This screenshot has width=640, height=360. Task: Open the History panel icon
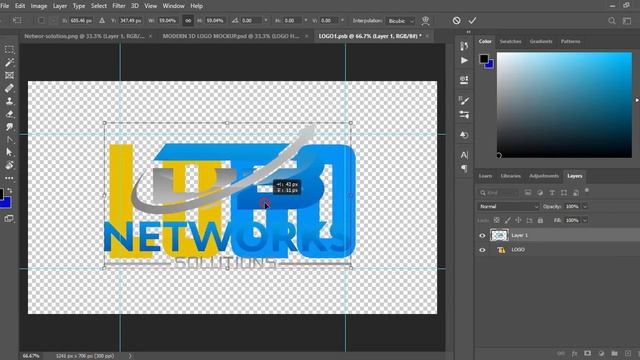point(464,46)
